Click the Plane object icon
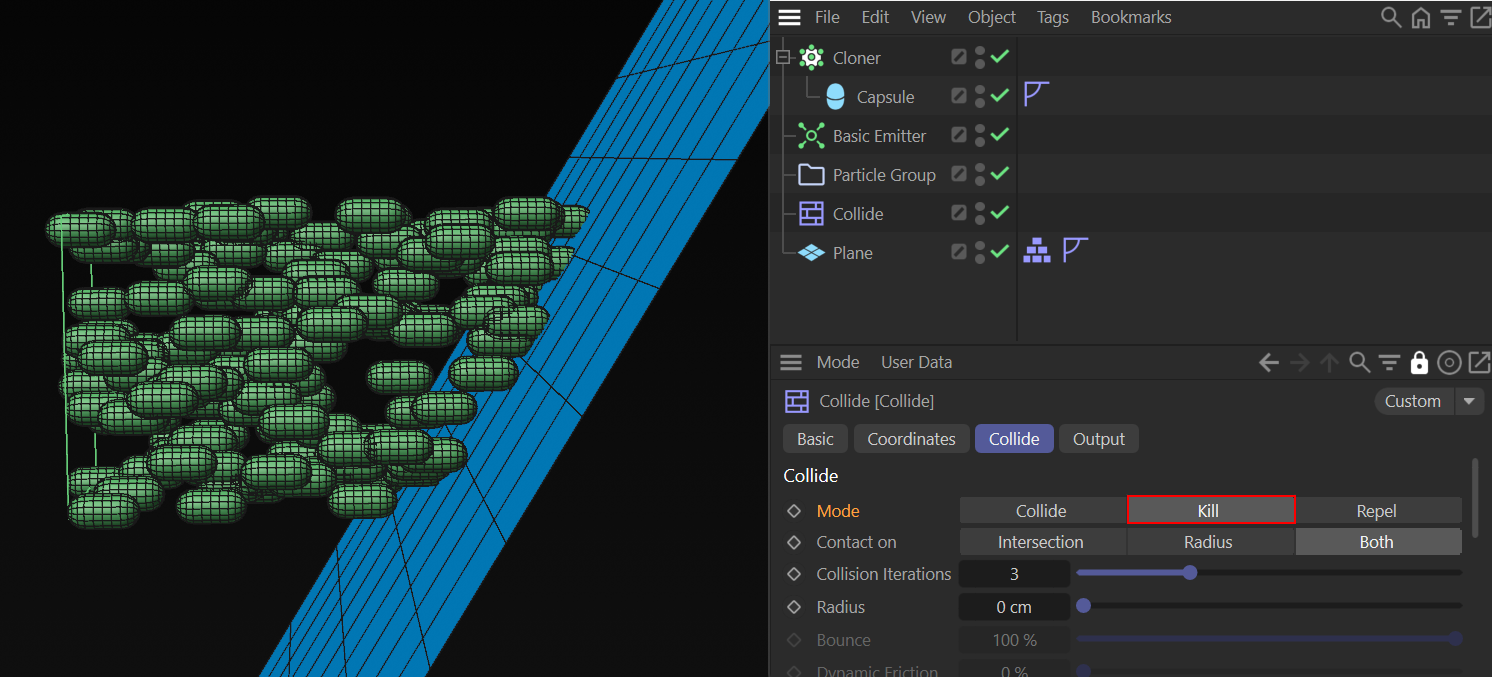The height and width of the screenshot is (677, 1492). 811,253
